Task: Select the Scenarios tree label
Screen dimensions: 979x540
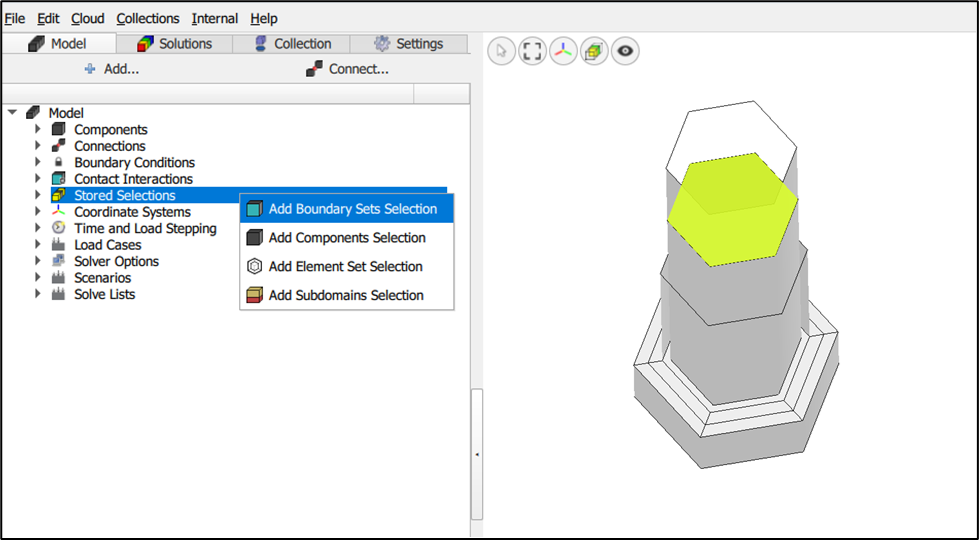Action: pos(102,277)
